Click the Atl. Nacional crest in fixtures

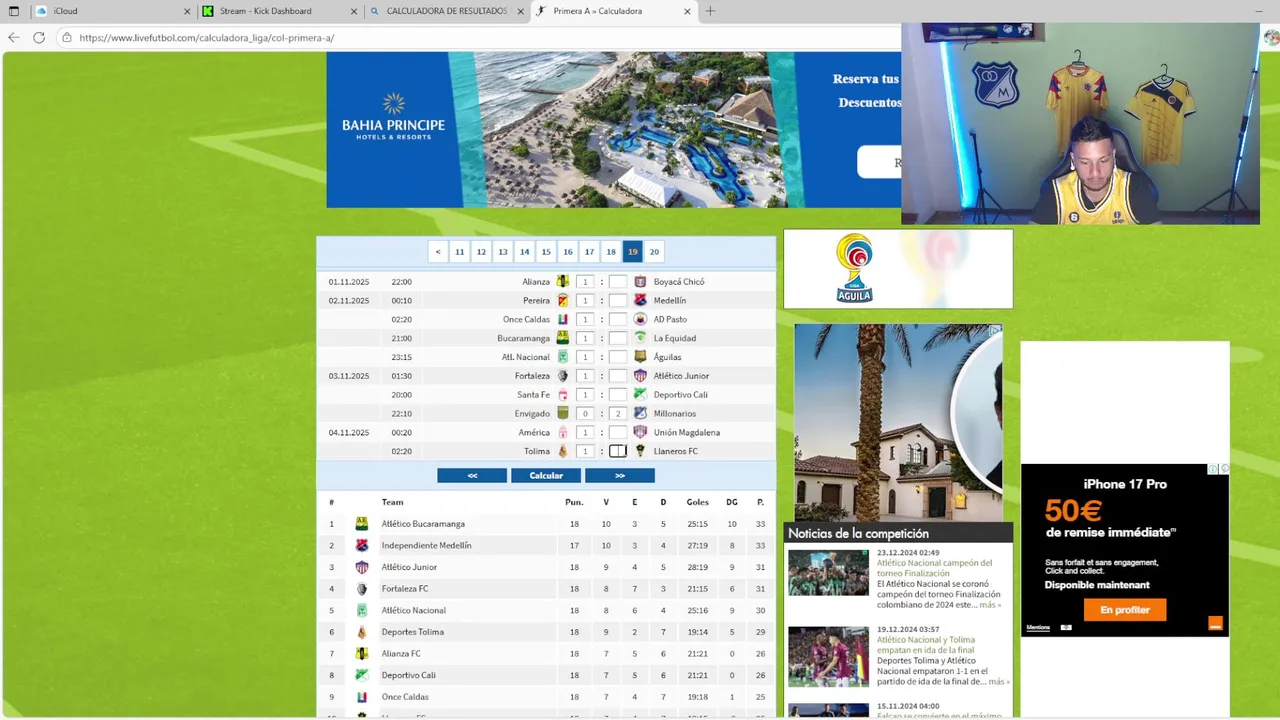[562, 357]
